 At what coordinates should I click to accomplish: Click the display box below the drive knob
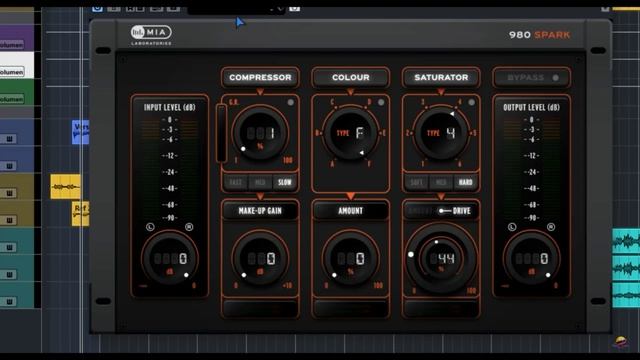click(441, 309)
